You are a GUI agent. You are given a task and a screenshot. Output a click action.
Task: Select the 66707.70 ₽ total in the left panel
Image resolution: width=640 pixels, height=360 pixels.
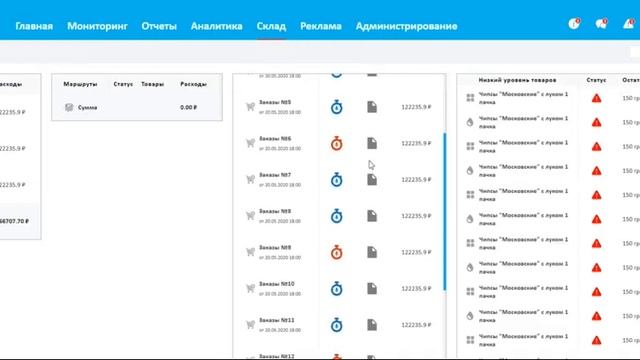(x=14, y=221)
